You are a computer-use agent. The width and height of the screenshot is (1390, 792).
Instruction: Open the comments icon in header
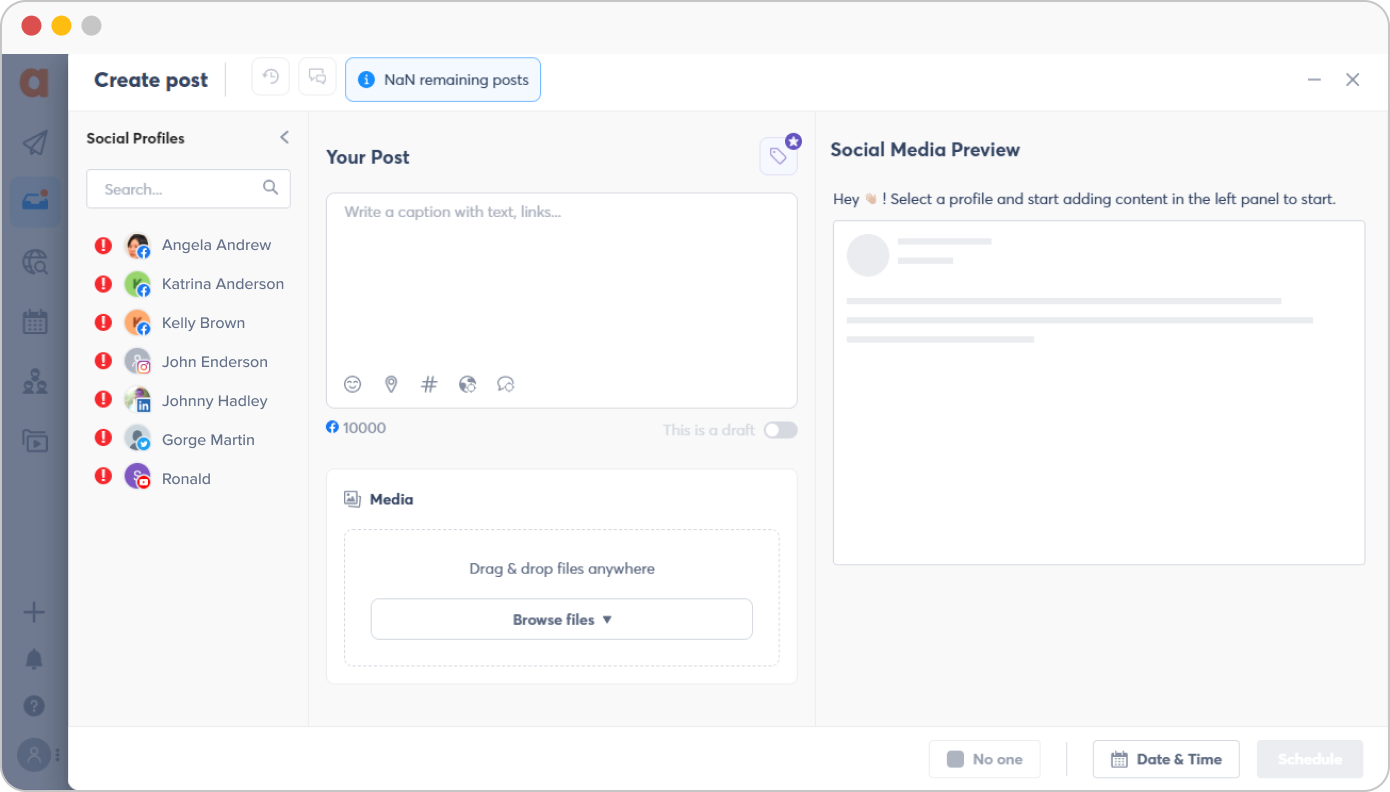click(317, 77)
